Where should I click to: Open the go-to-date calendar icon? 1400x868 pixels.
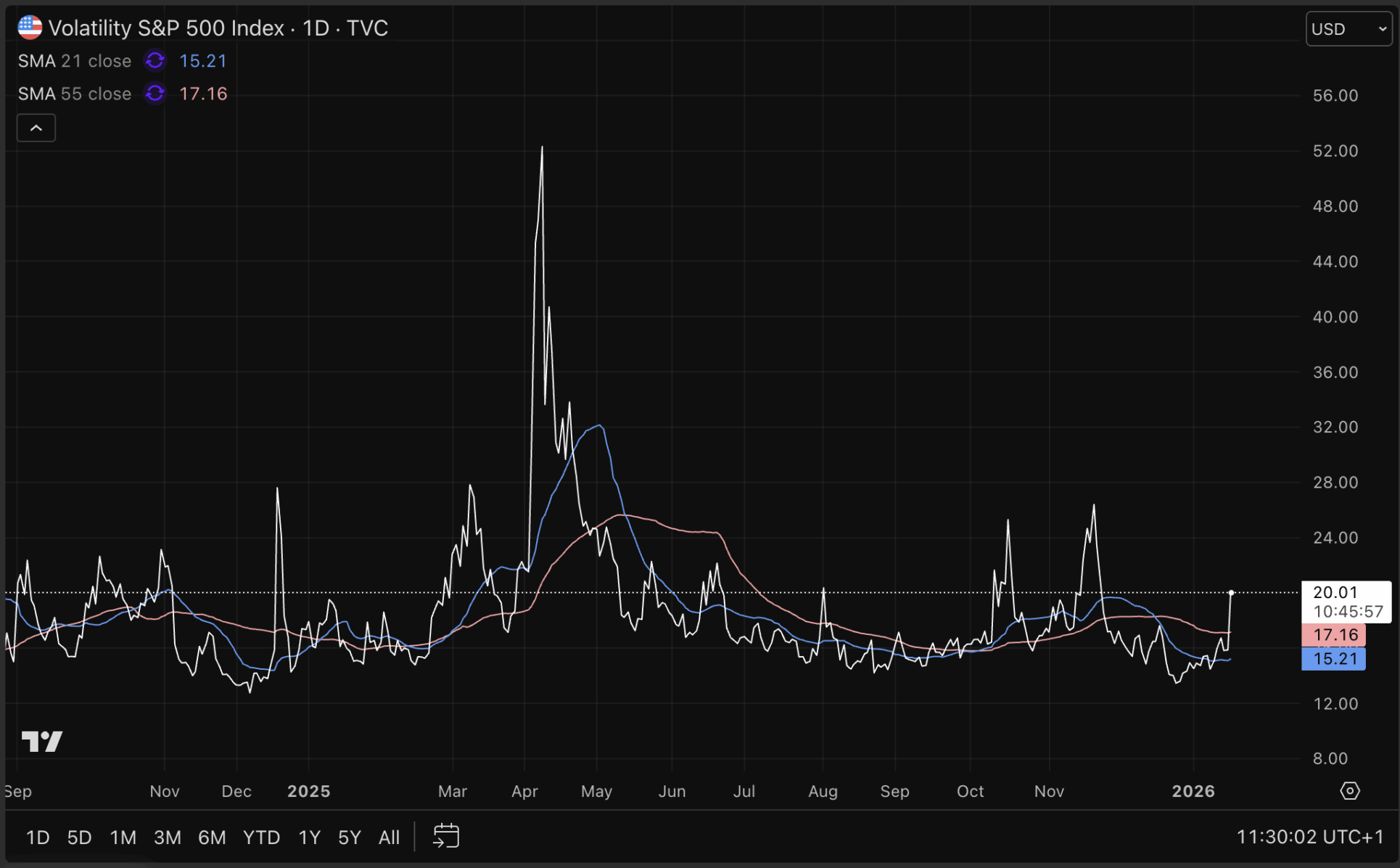(446, 836)
